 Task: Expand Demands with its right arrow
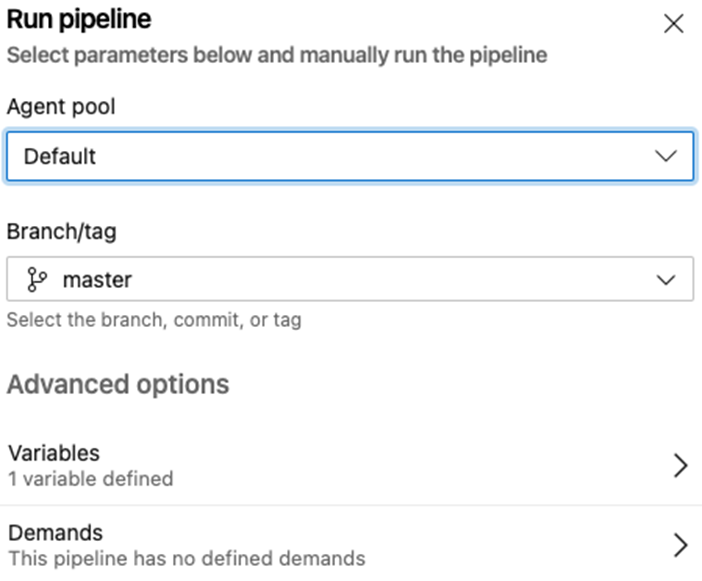[681, 545]
